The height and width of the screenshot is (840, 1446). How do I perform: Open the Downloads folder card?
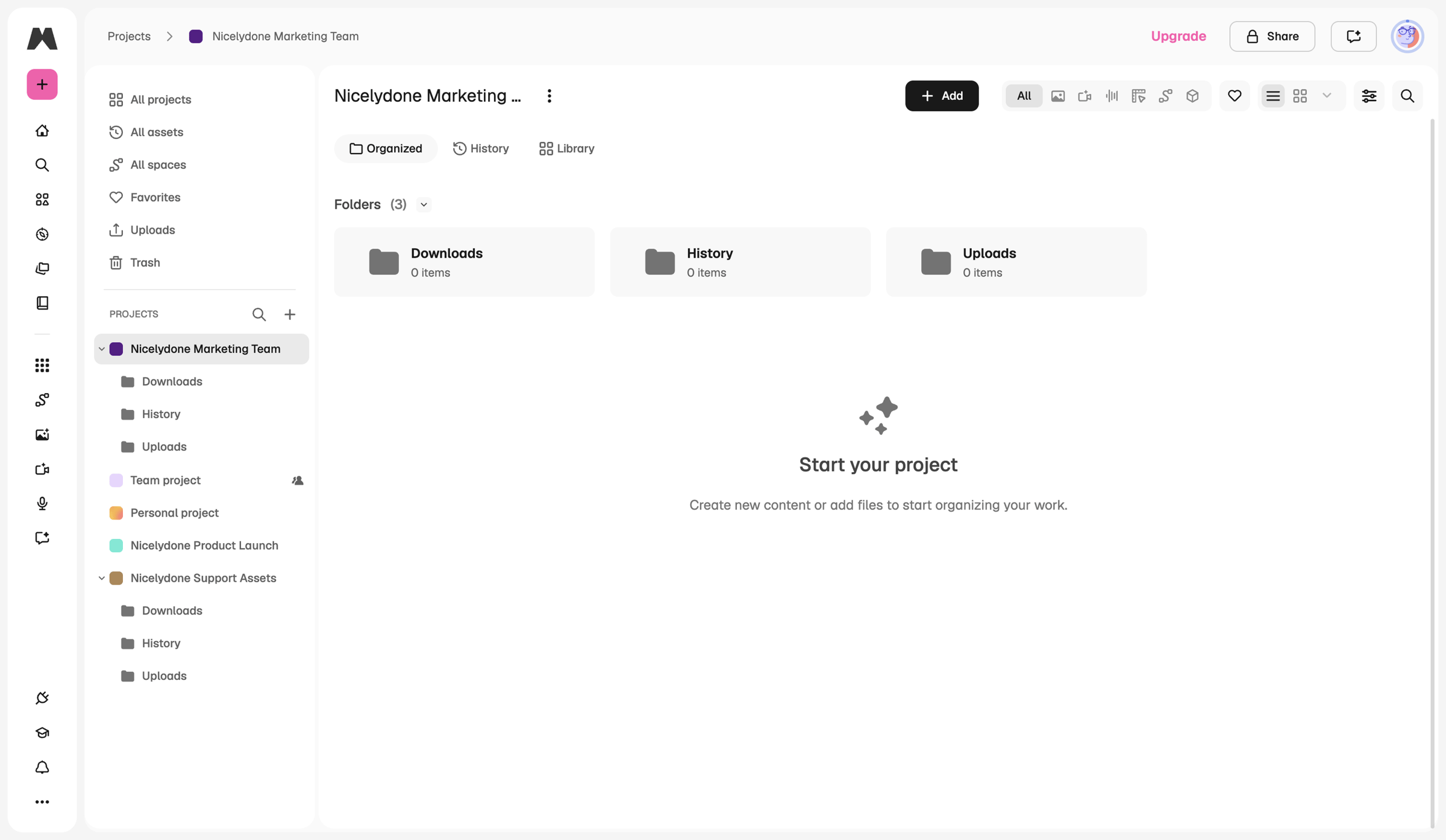tap(465, 262)
